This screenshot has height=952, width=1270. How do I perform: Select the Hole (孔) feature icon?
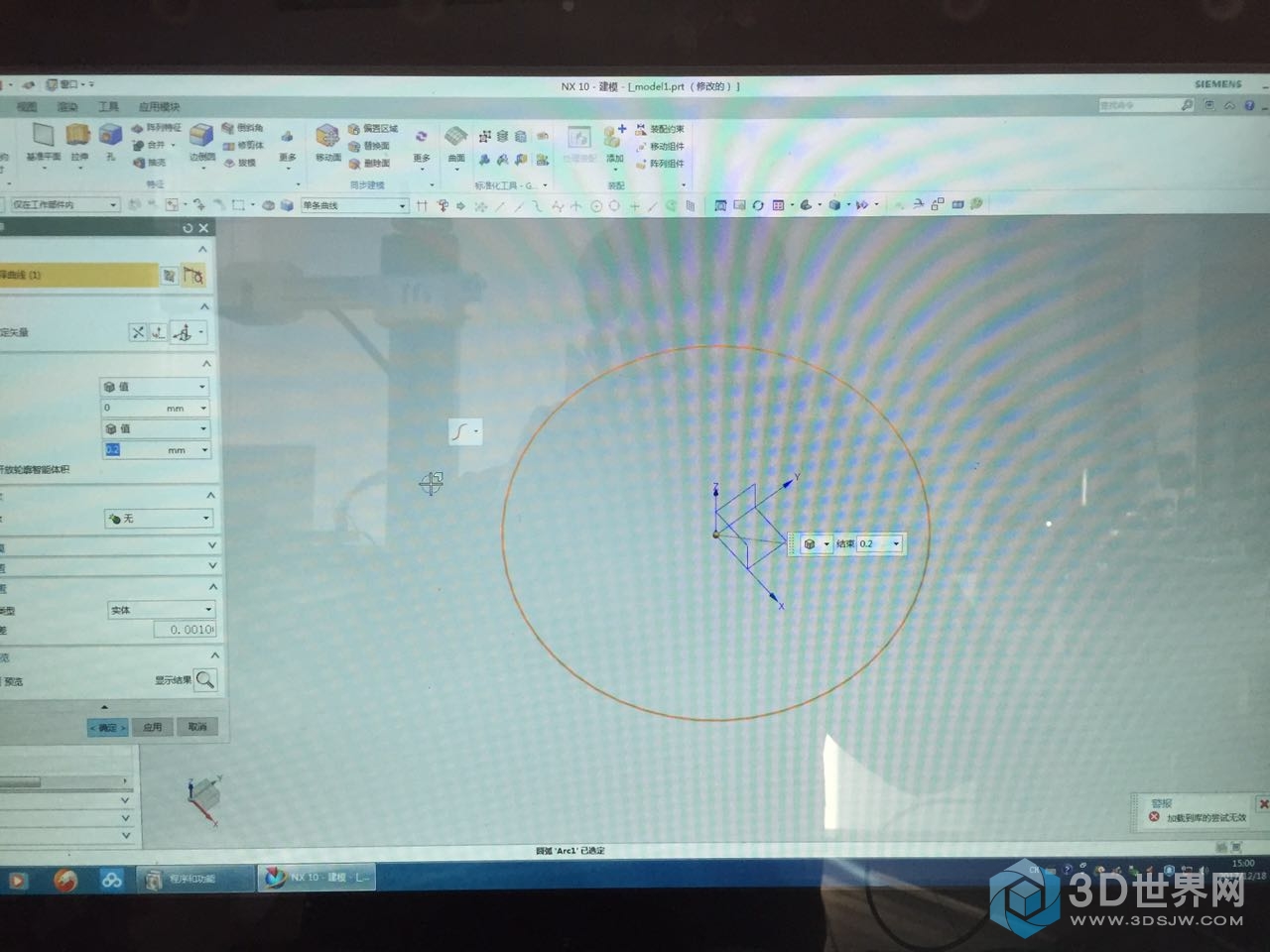coord(110,136)
